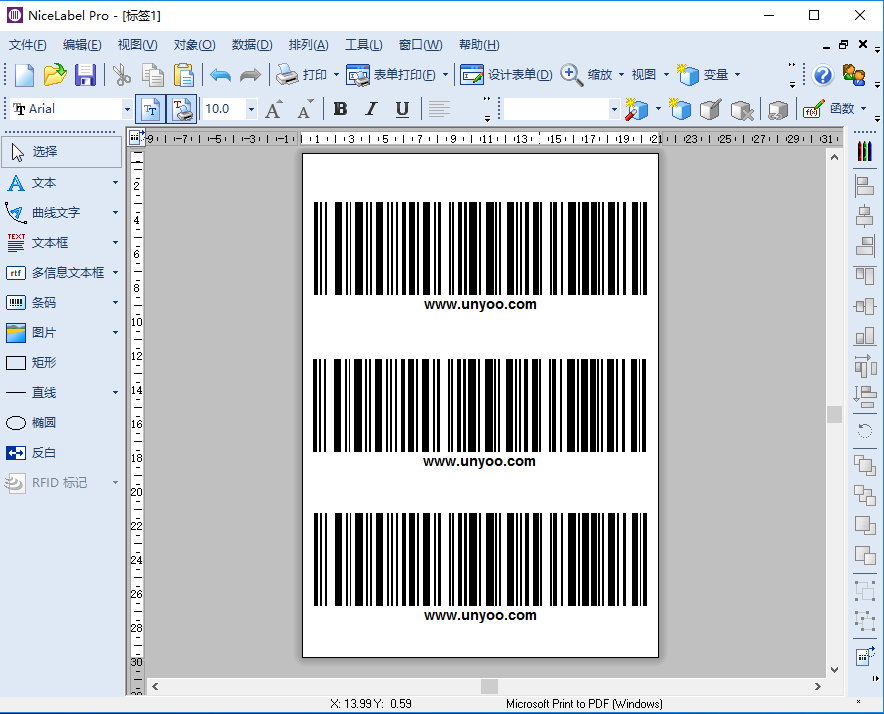This screenshot has height=714, width=884.
Task: Redo with the grey arrow icon
Action: 250,75
